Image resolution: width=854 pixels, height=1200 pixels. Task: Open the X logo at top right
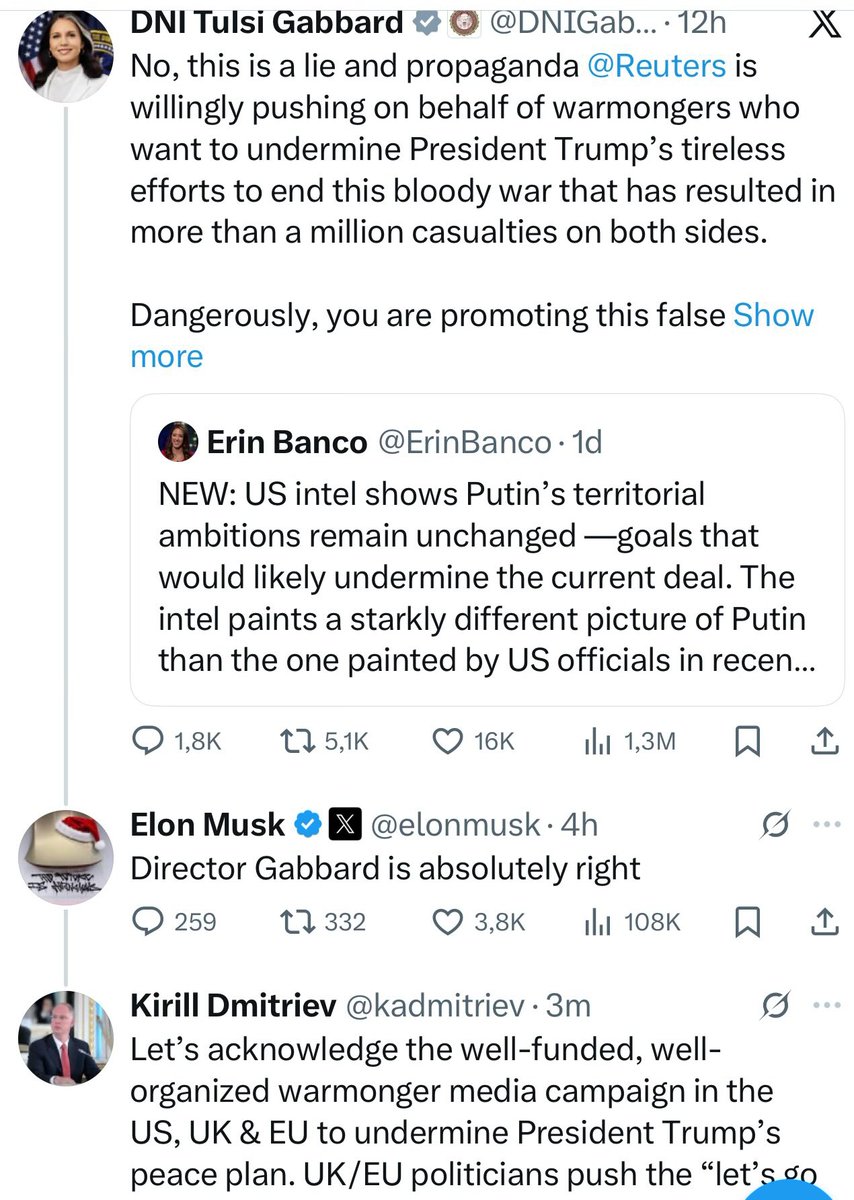tap(823, 22)
